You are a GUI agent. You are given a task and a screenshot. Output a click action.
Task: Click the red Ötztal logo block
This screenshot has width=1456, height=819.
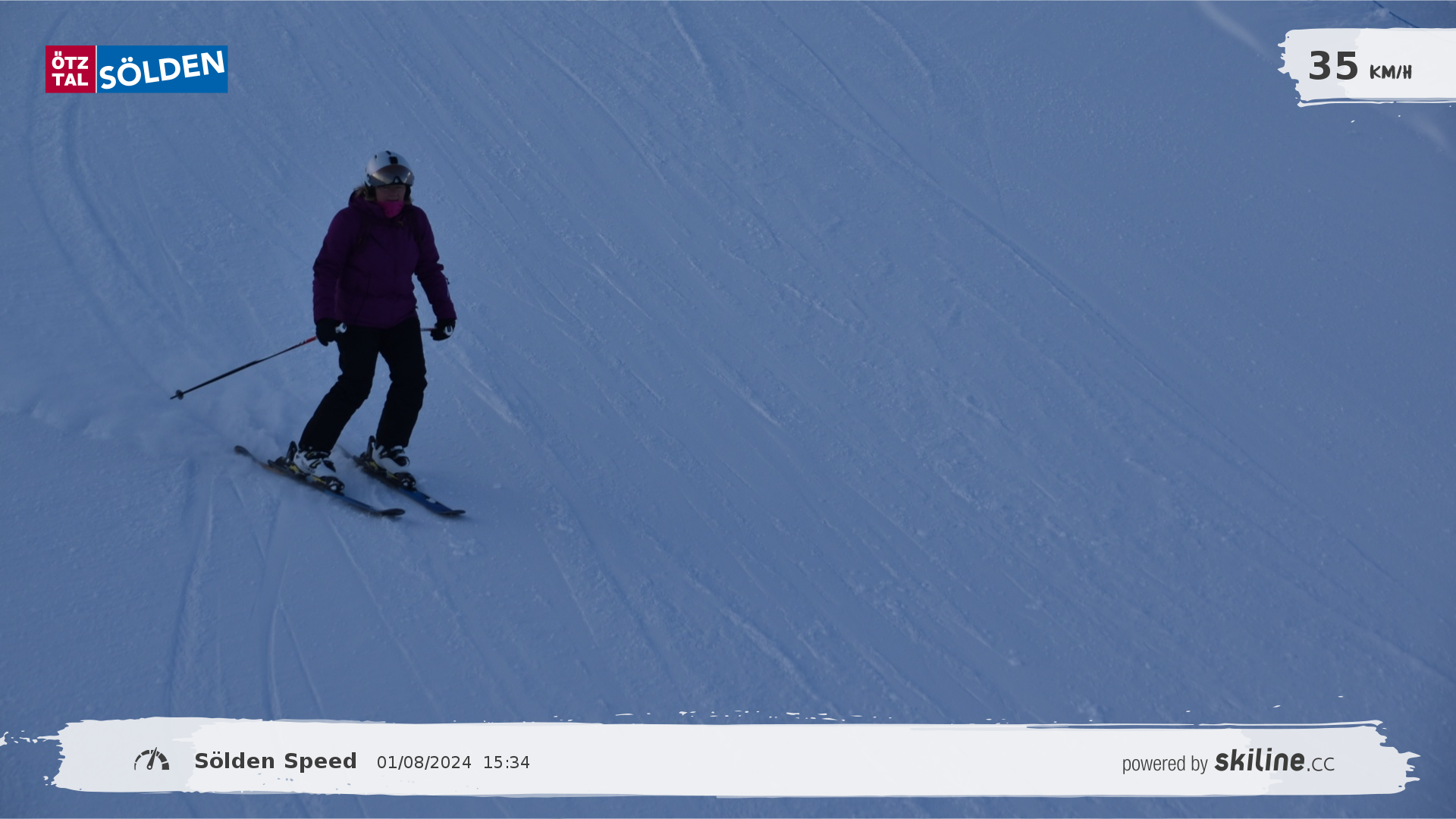[x=71, y=69]
